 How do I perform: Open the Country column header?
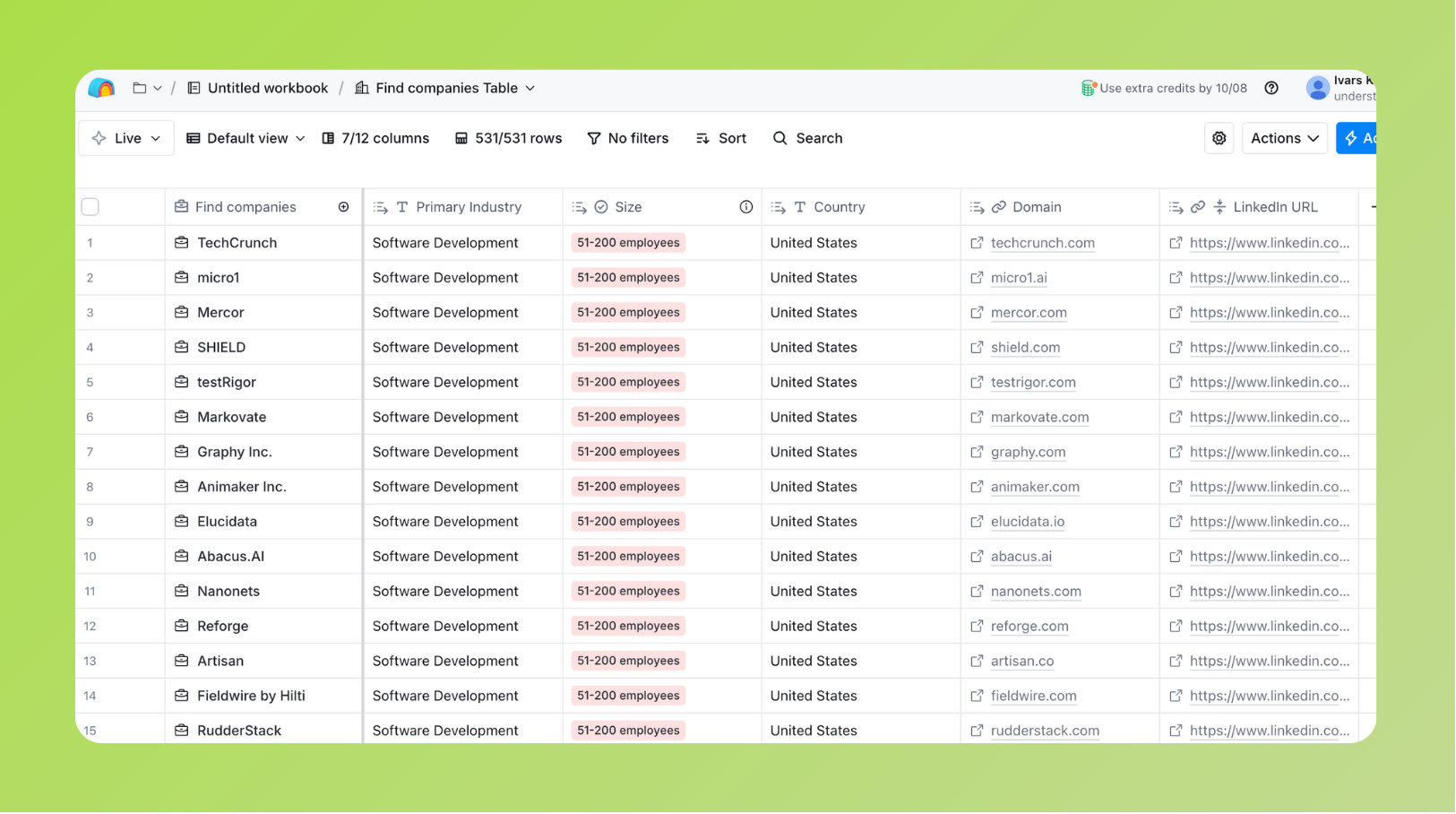click(x=861, y=207)
